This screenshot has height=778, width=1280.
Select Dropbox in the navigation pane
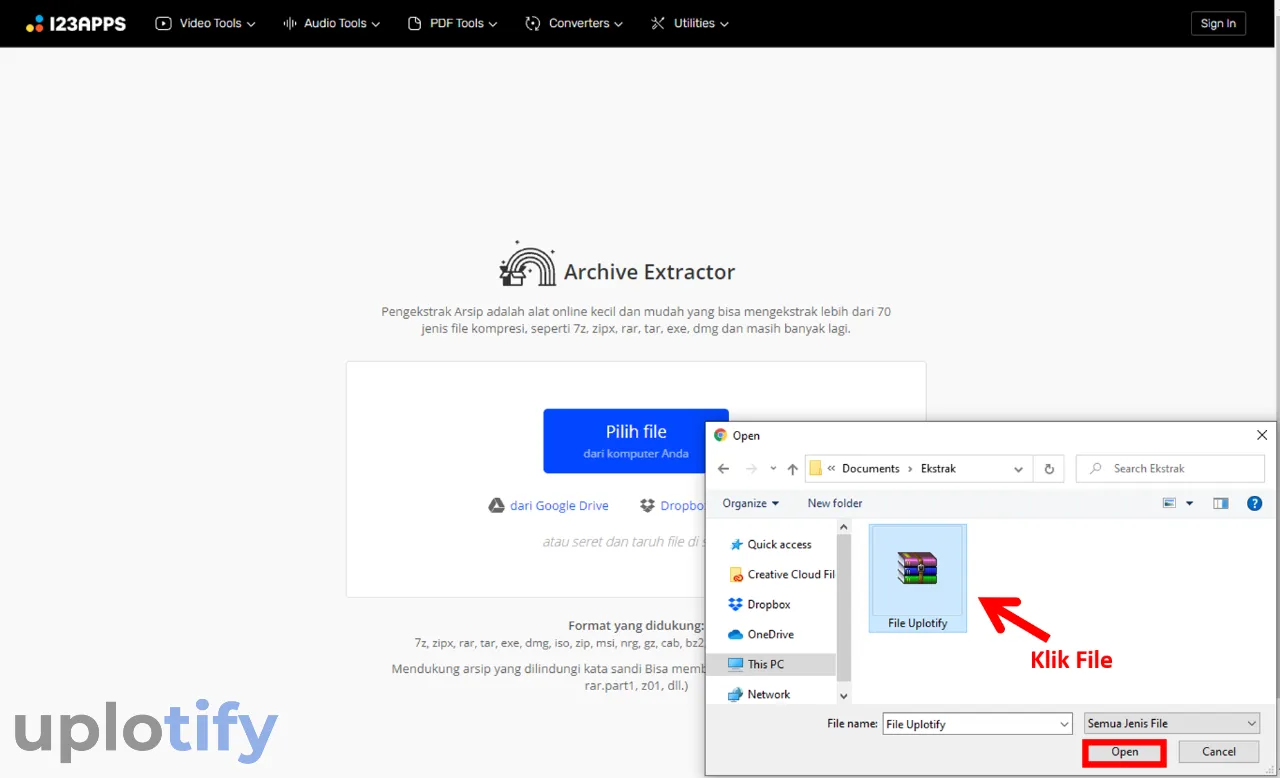point(769,605)
